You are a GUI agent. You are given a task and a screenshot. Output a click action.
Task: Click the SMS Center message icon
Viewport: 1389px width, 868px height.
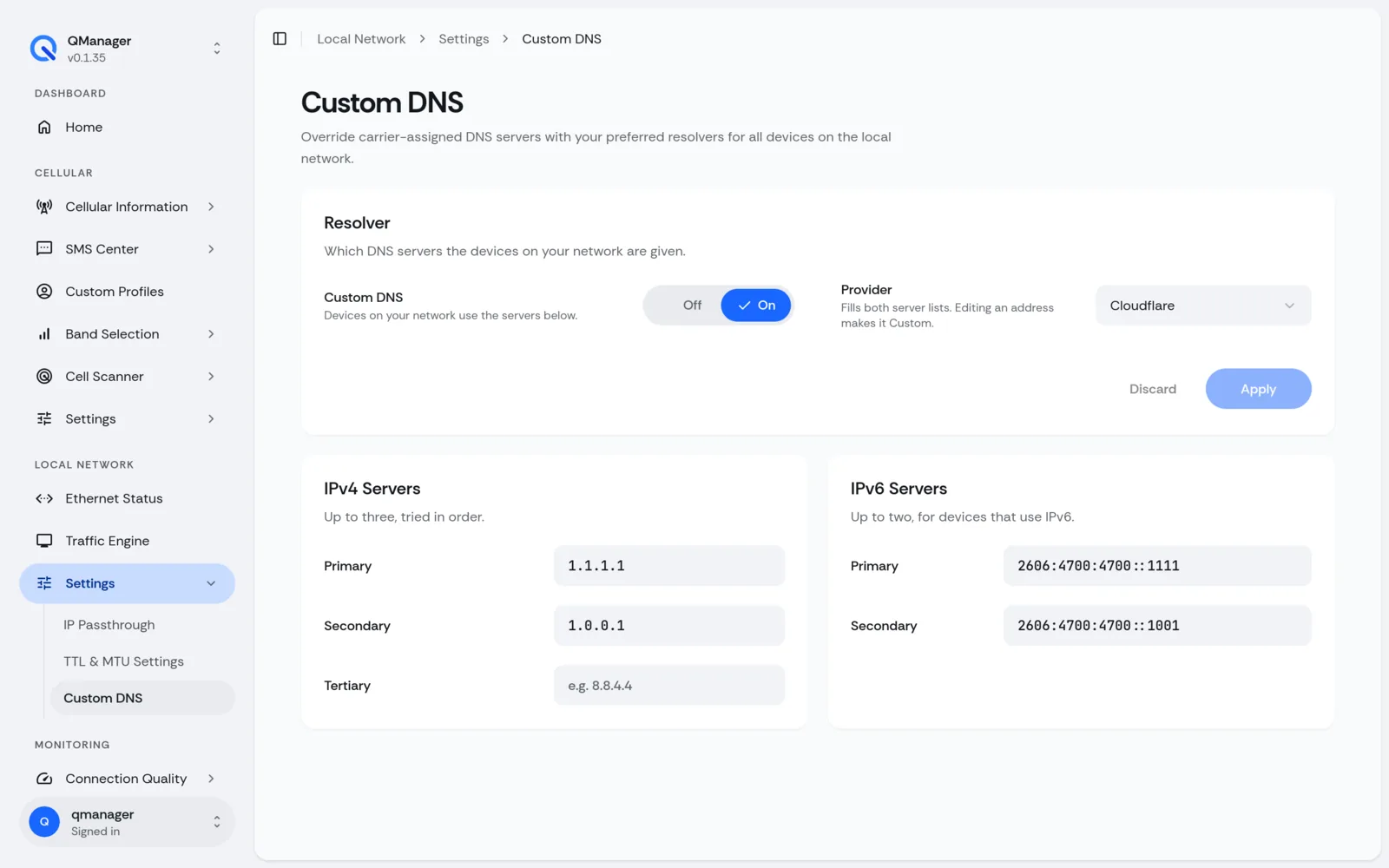(x=44, y=249)
